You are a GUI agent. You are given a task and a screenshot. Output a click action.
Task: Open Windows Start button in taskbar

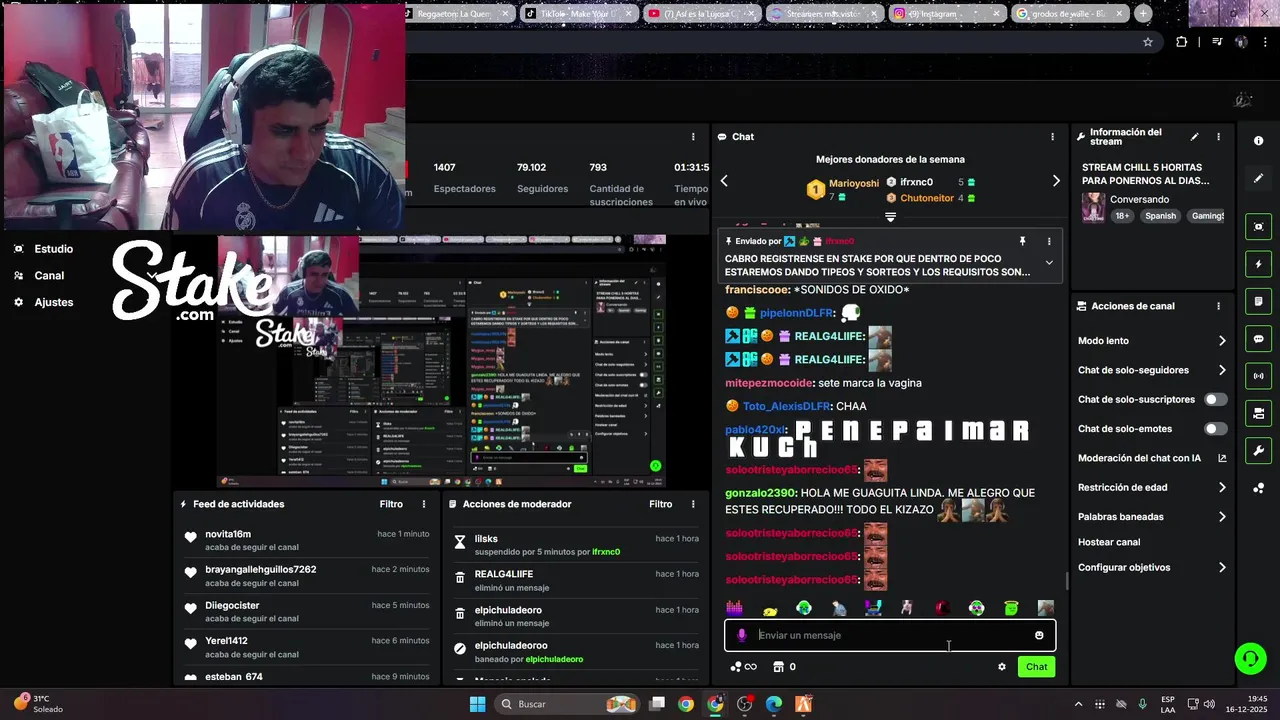click(x=478, y=704)
